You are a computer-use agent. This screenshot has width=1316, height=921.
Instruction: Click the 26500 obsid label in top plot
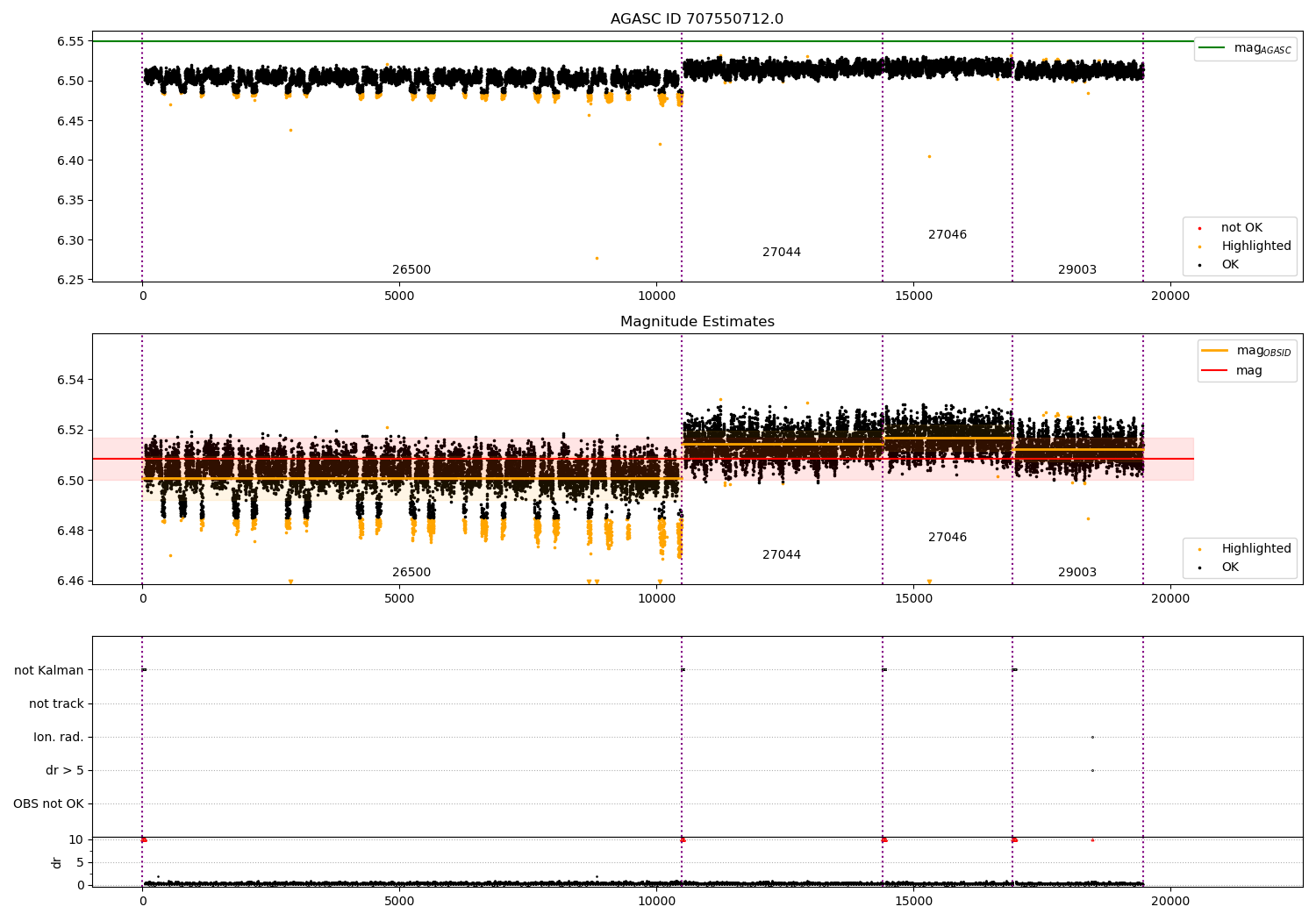411,270
